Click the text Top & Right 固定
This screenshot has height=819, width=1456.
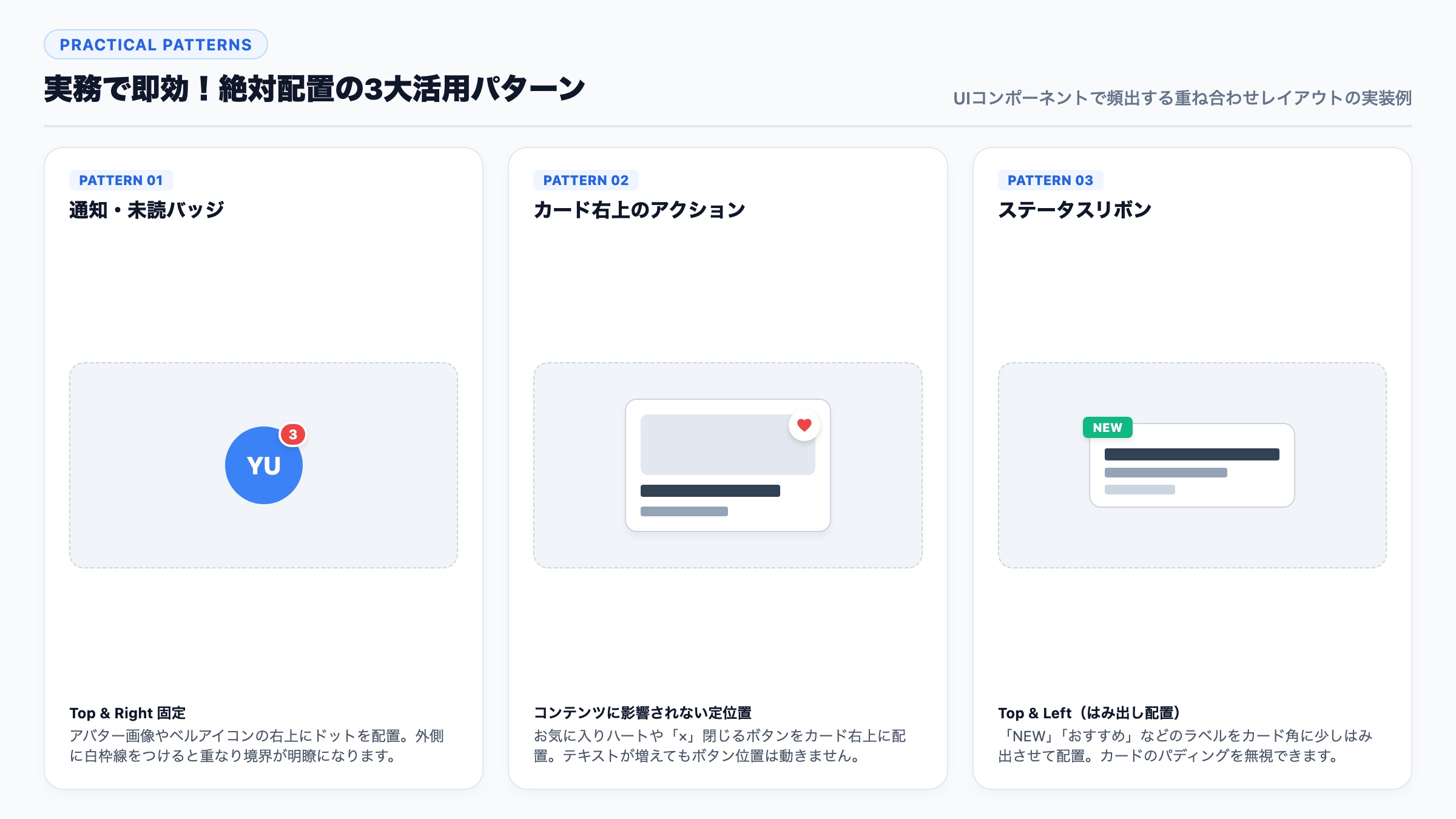point(127,713)
